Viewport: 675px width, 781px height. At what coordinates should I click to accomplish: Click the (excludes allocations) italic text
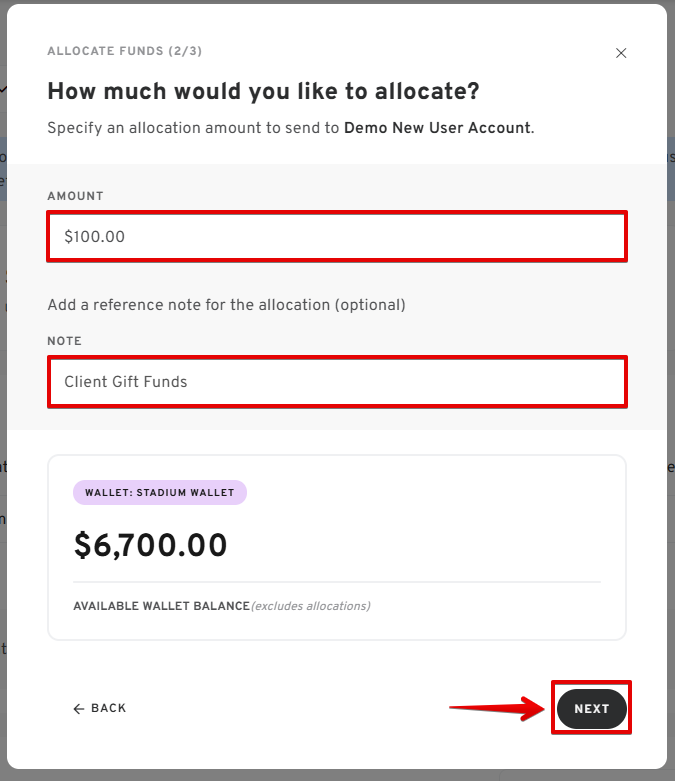pyautogui.click(x=311, y=606)
